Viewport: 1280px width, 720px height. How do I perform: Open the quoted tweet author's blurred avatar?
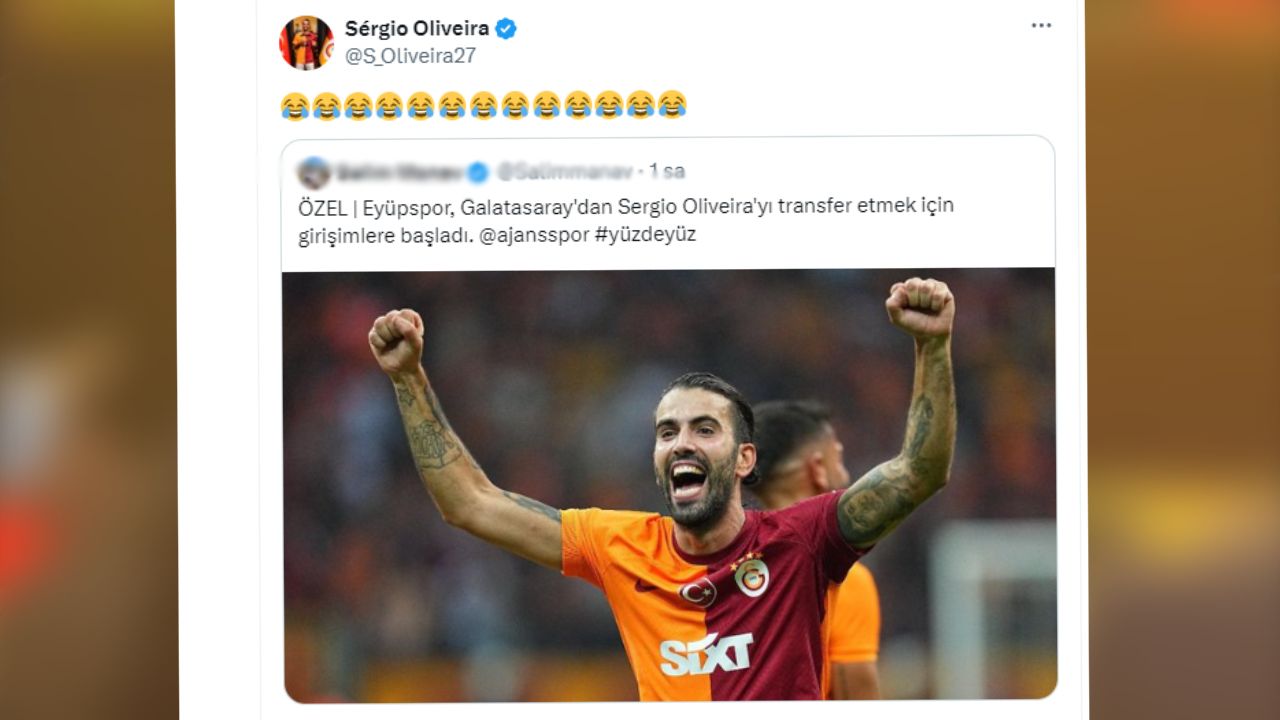(314, 172)
